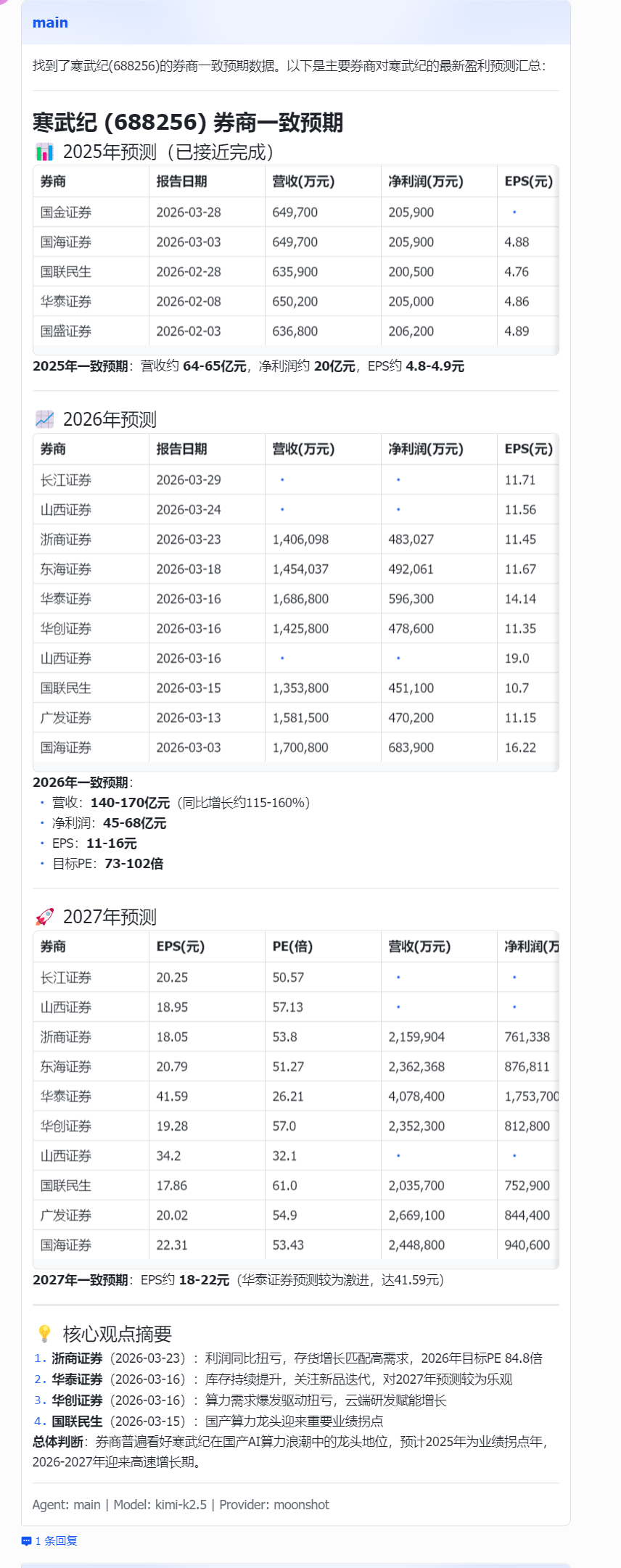
Task: Click the revenue value "650,200"
Action: coord(295,302)
